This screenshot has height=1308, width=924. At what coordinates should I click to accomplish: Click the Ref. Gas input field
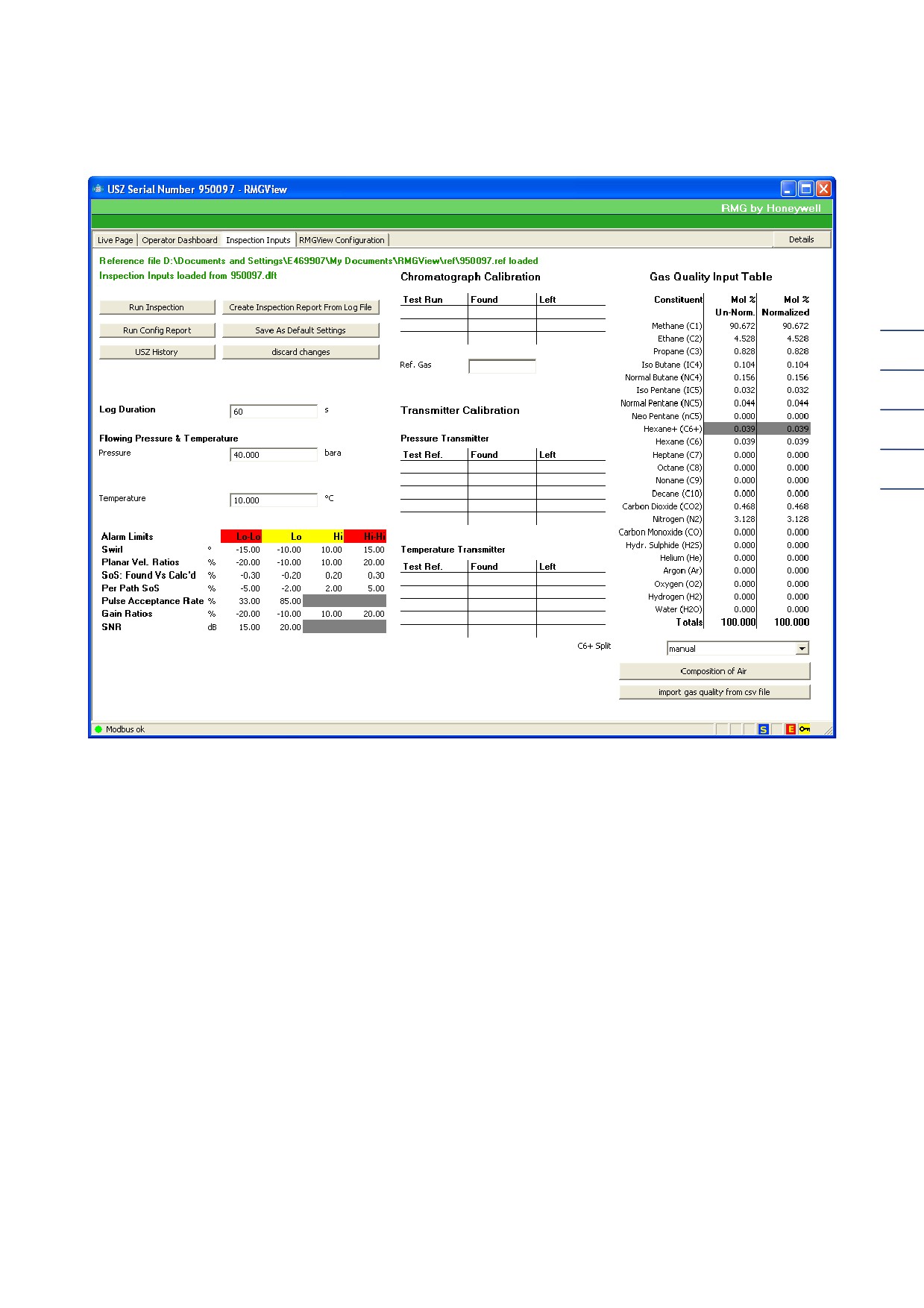502,366
